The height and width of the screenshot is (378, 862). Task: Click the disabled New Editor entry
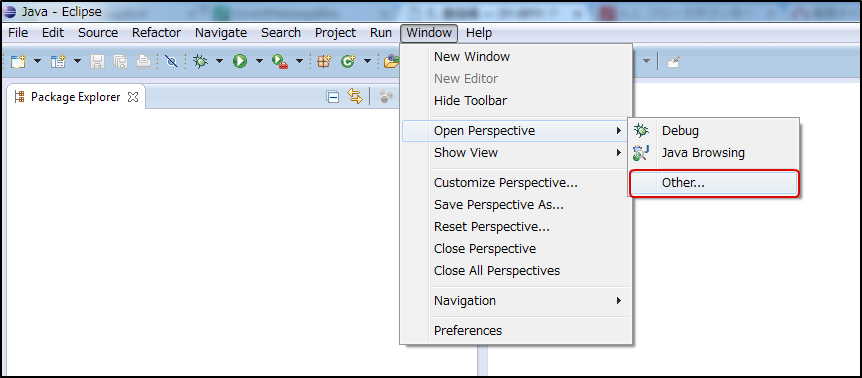point(516,79)
